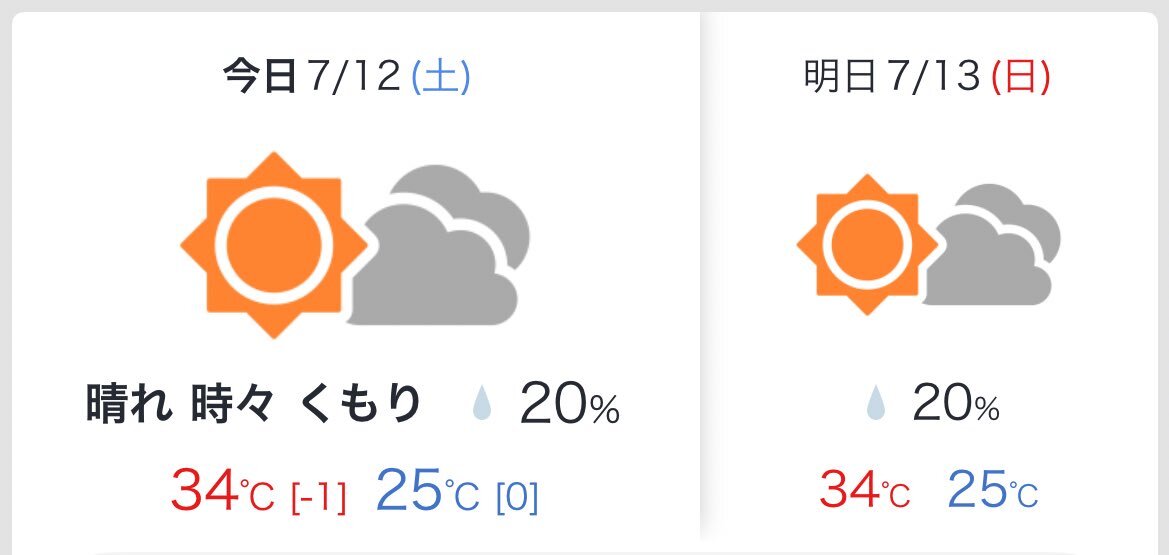Click today's 25℃ low temperature
Viewport: 1169px width, 555px height.
tap(428, 489)
